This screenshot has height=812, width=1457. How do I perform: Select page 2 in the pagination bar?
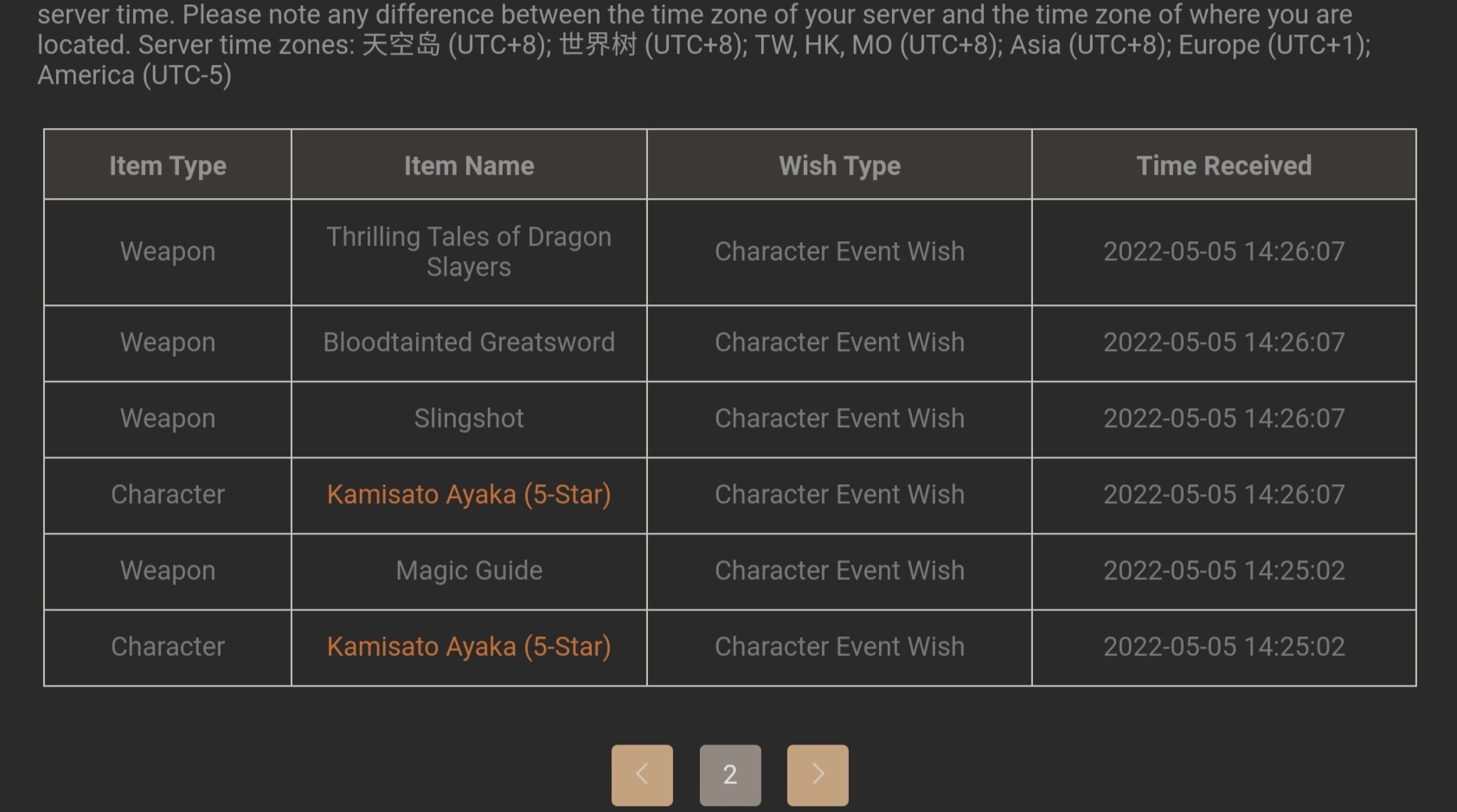(729, 775)
